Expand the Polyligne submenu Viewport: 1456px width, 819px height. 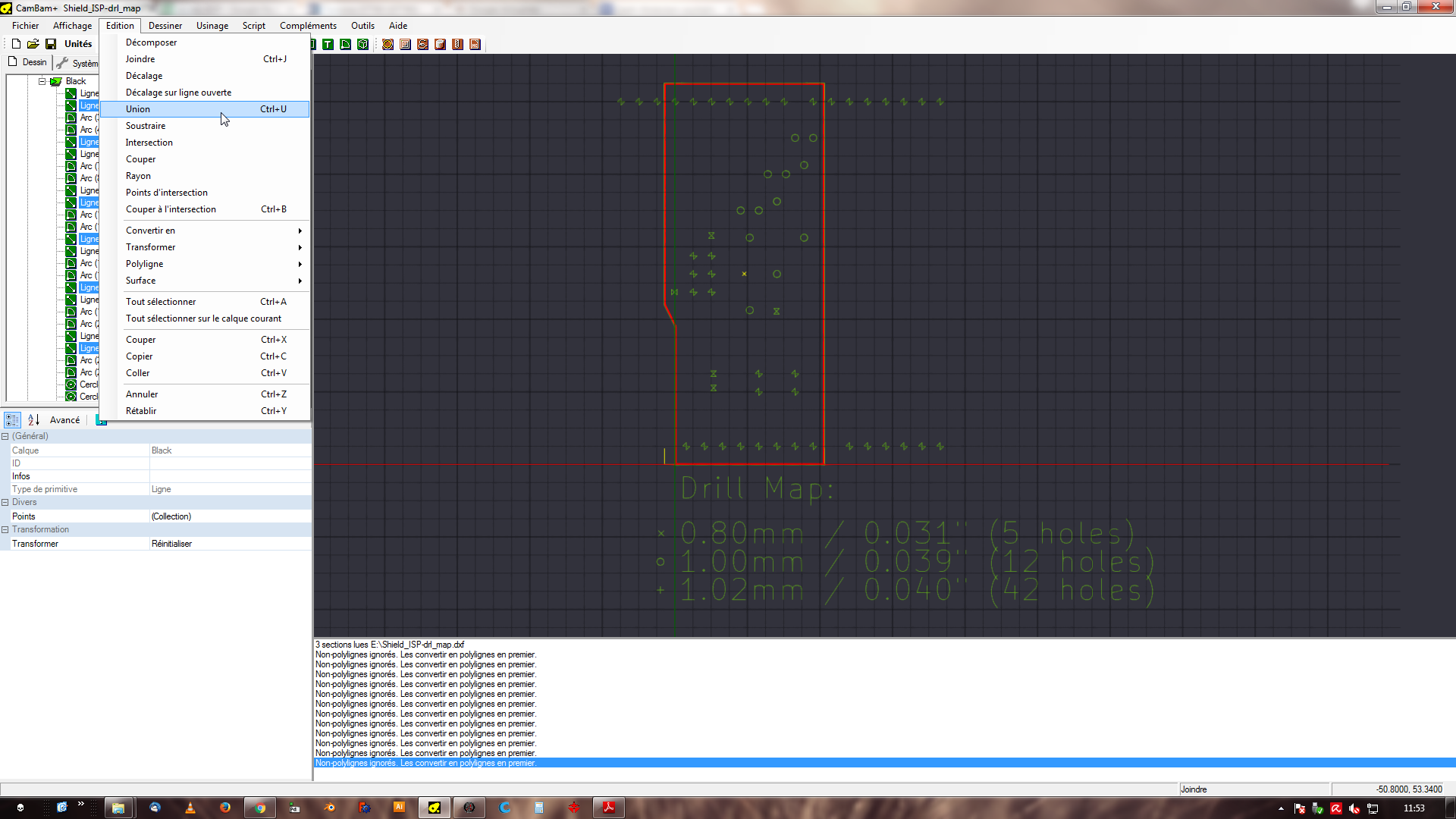pyautogui.click(x=205, y=264)
